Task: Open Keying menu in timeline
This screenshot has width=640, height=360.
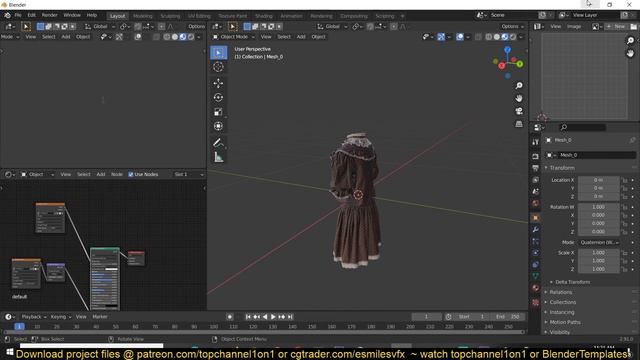Action: coord(60,317)
